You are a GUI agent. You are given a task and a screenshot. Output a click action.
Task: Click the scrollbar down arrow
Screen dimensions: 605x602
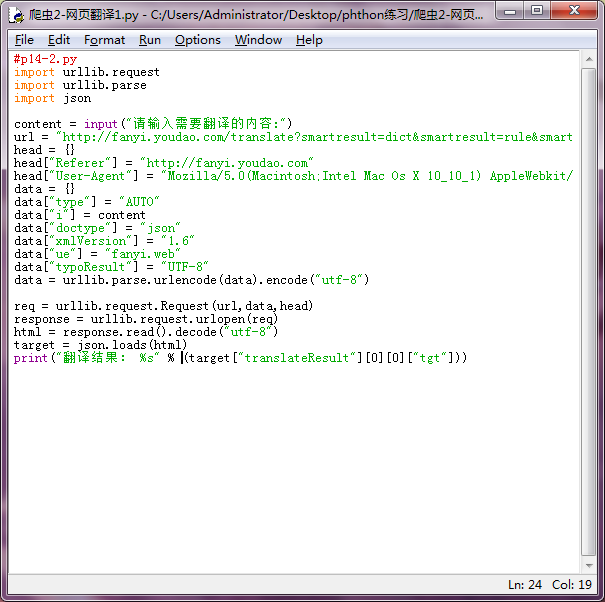(x=589, y=566)
